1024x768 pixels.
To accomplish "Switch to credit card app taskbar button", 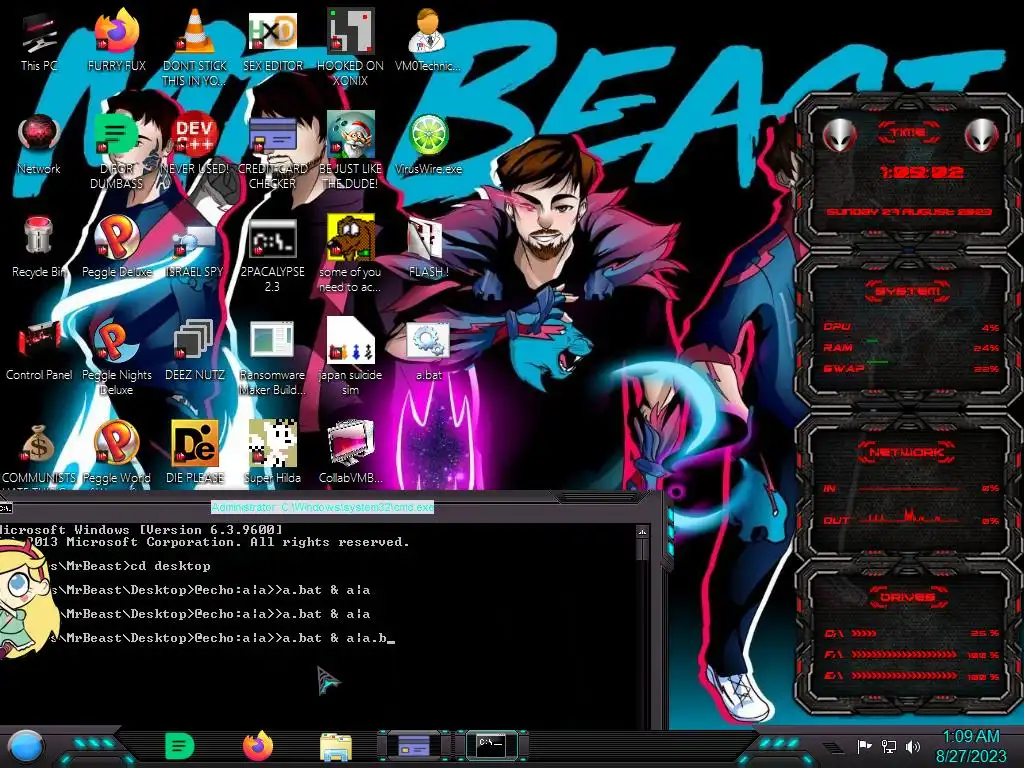I will point(414,746).
